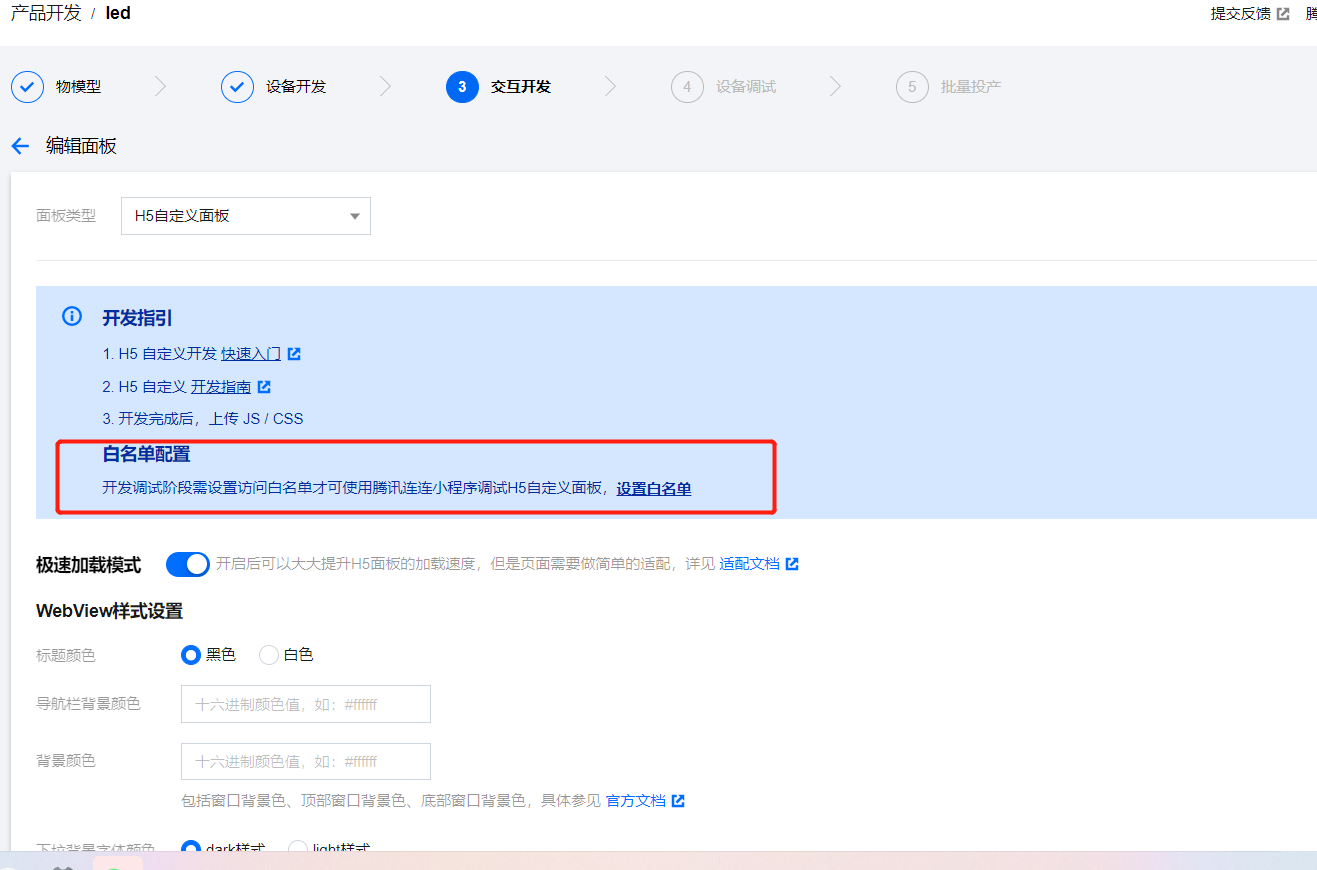Click step 4 设备调试 circle icon

[x=687, y=87]
